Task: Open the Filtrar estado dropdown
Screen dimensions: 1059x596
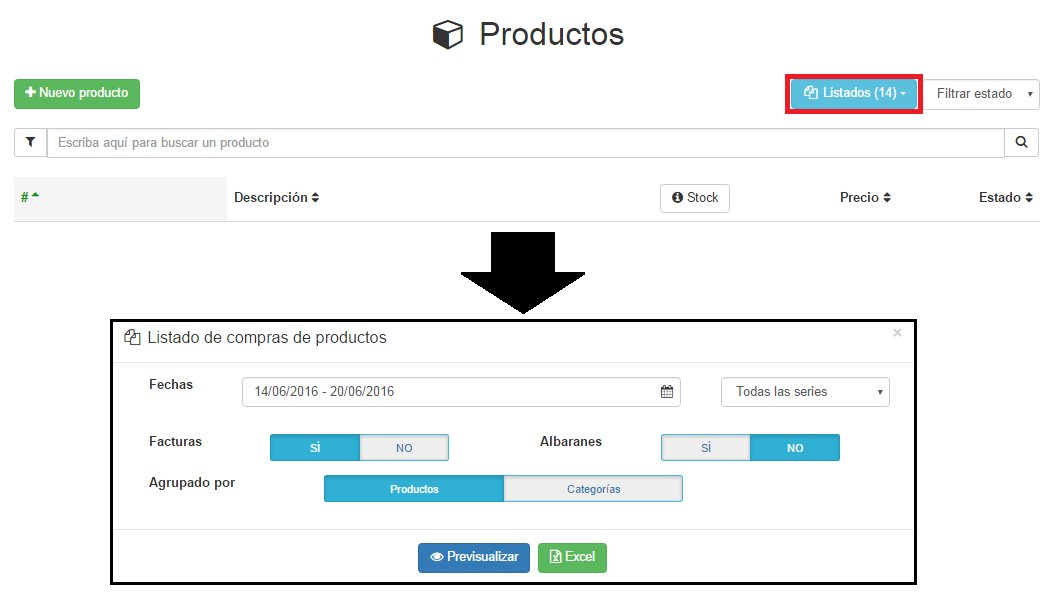Action: click(x=981, y=94)
